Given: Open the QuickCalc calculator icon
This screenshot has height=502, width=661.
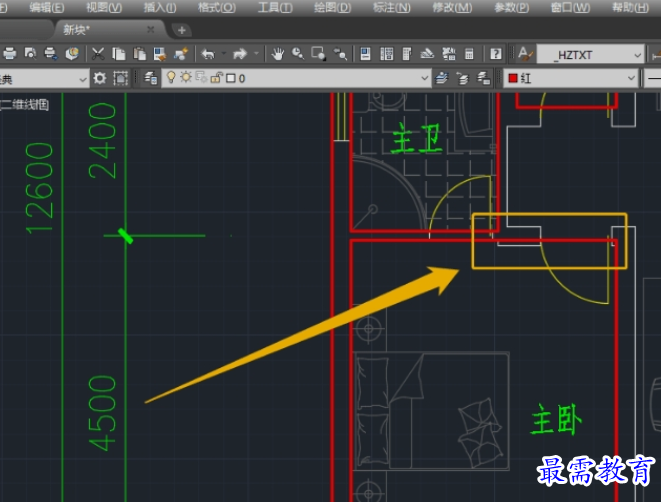Looking at the screenshot, I should (469, 54).
